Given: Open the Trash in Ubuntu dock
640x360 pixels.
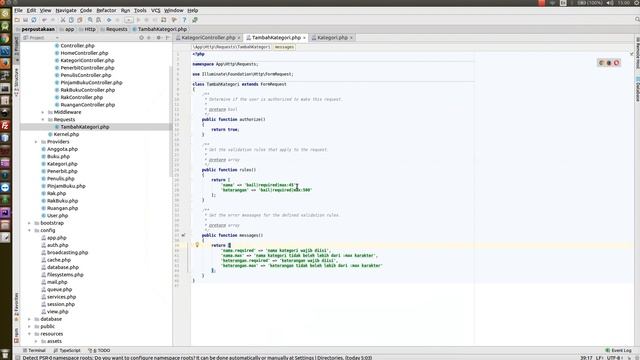Looking at the screenshot, I should point(5,353).
